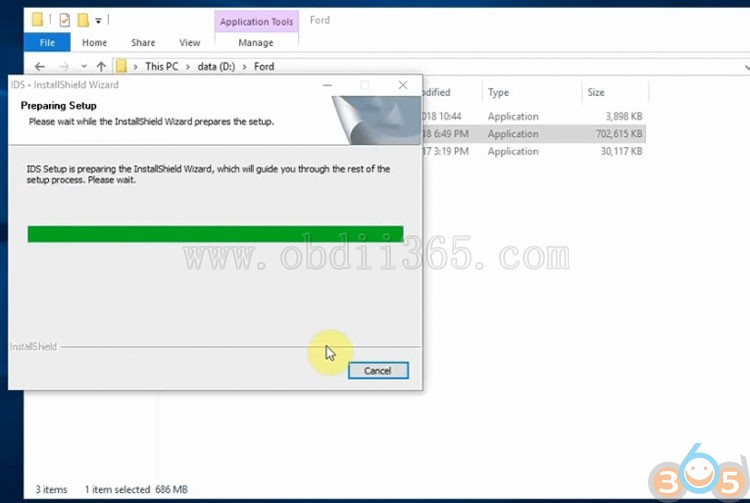Click the folder icon in address bar
The width and height of the screenshot is (750, 503).
pyautogui.click(x=121, y=66)
